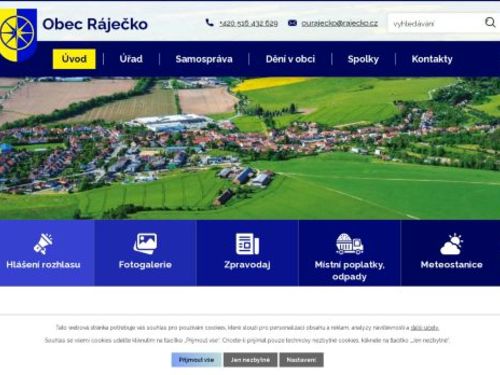Click the ourajecko@rajecko.cz email link
Screen dimensions: 500x375
click(339, 23)
